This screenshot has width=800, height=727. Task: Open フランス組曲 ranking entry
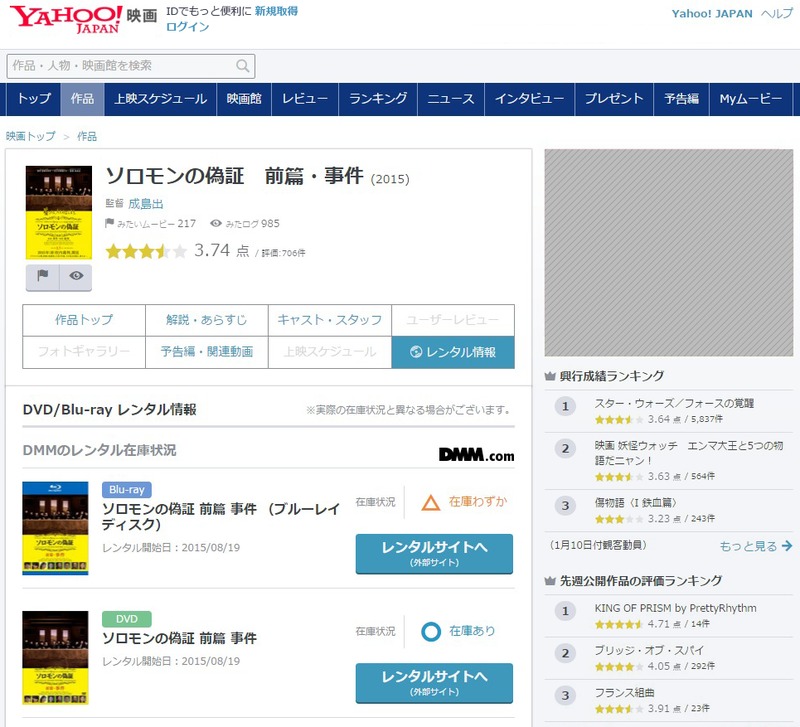624,693
